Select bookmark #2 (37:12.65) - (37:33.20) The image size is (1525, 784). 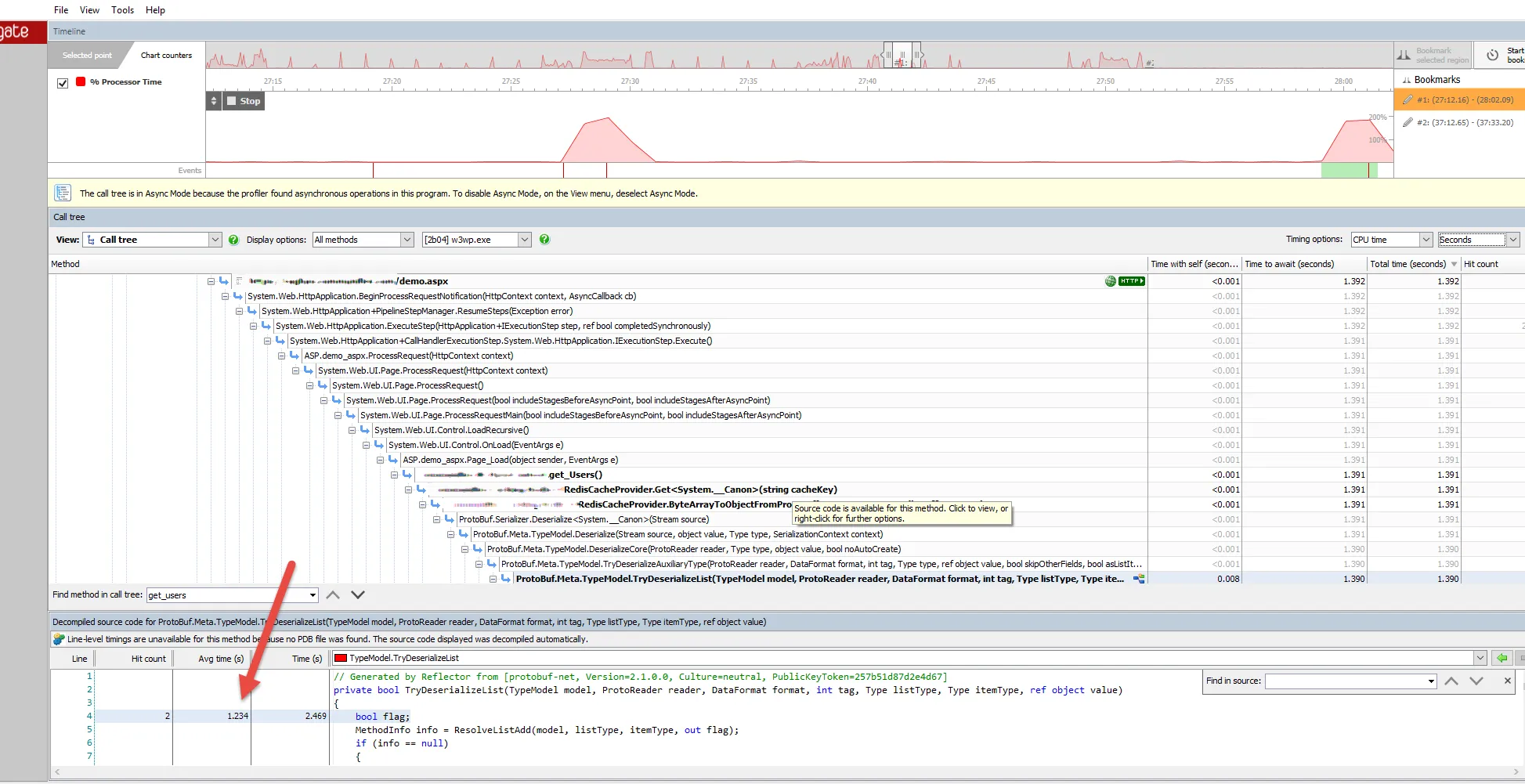coord(1458,122)
